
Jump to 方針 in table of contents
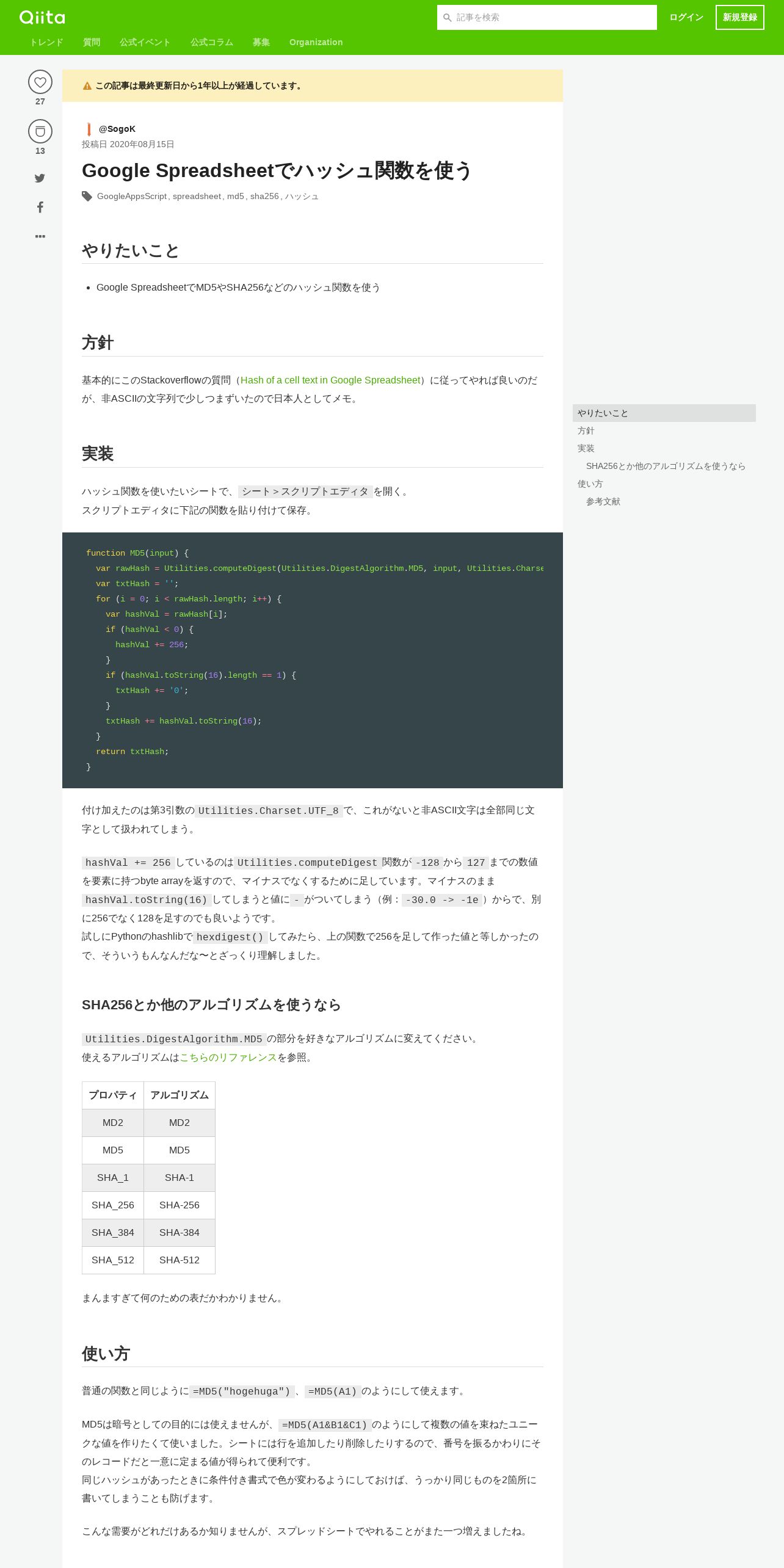[x=664, y=430]
